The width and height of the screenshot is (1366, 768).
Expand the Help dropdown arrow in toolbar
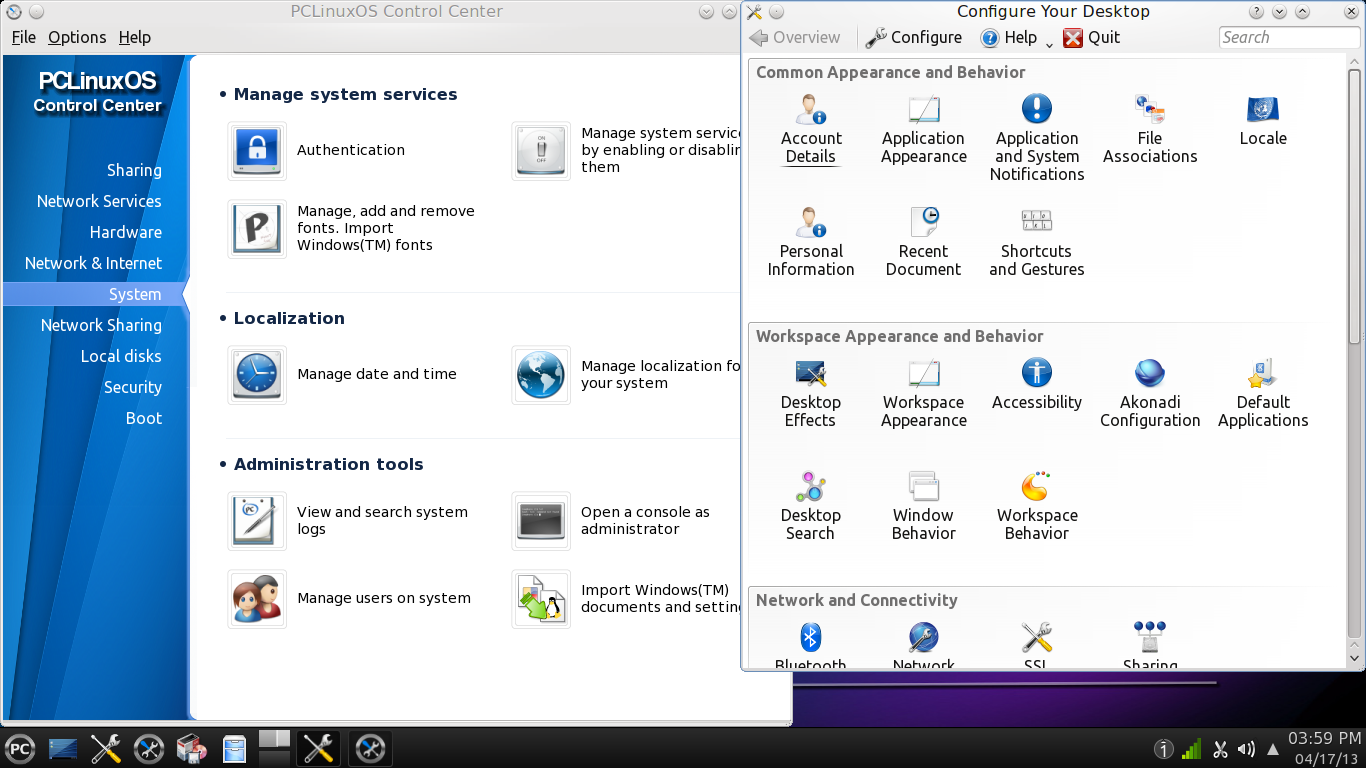point(1050,44)
